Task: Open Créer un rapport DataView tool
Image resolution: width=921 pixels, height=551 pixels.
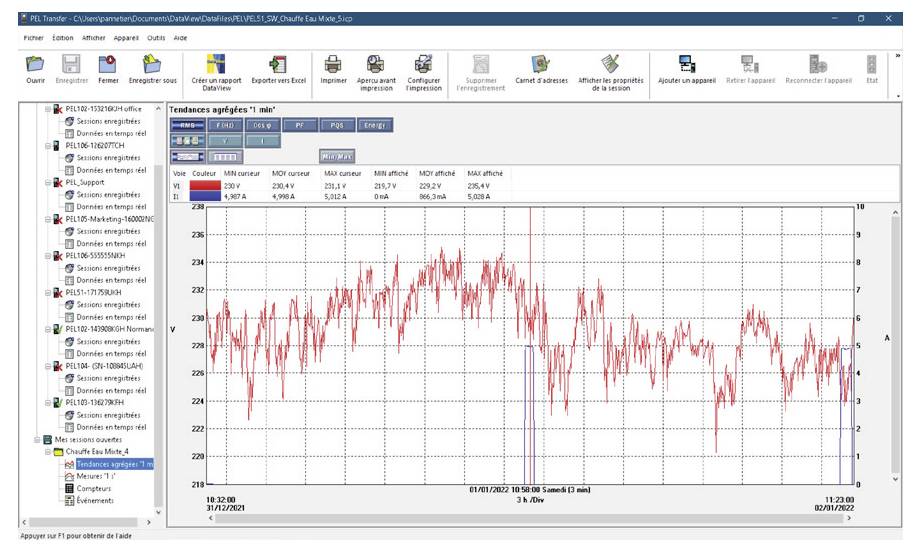Action: coord(217,65)
